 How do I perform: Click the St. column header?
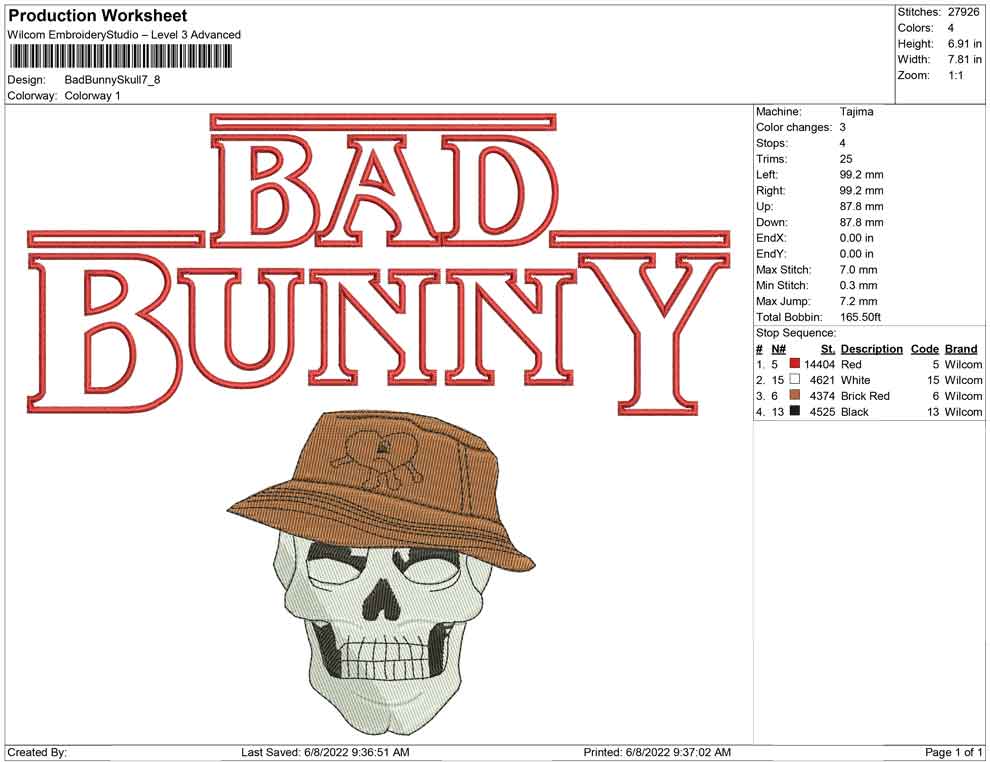[x=828, y=349]
